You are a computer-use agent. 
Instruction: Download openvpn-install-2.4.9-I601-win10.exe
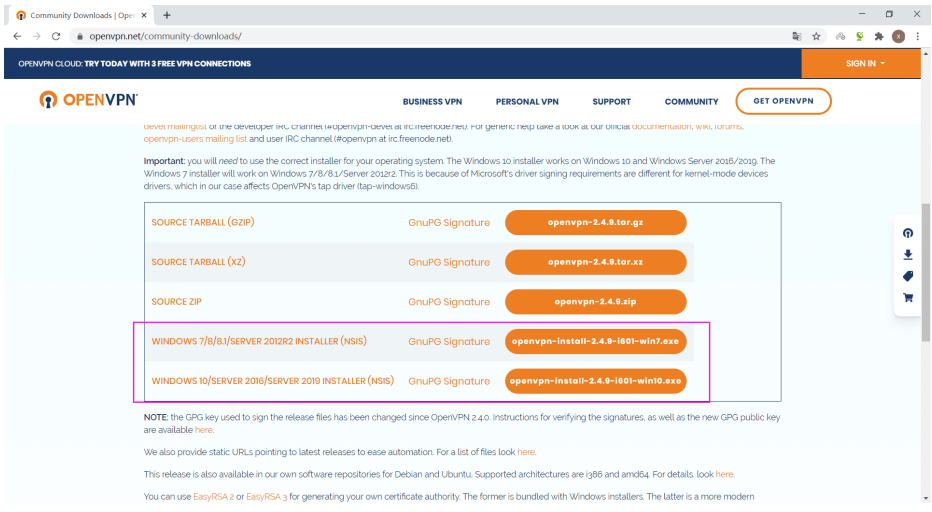coord(596,381)
